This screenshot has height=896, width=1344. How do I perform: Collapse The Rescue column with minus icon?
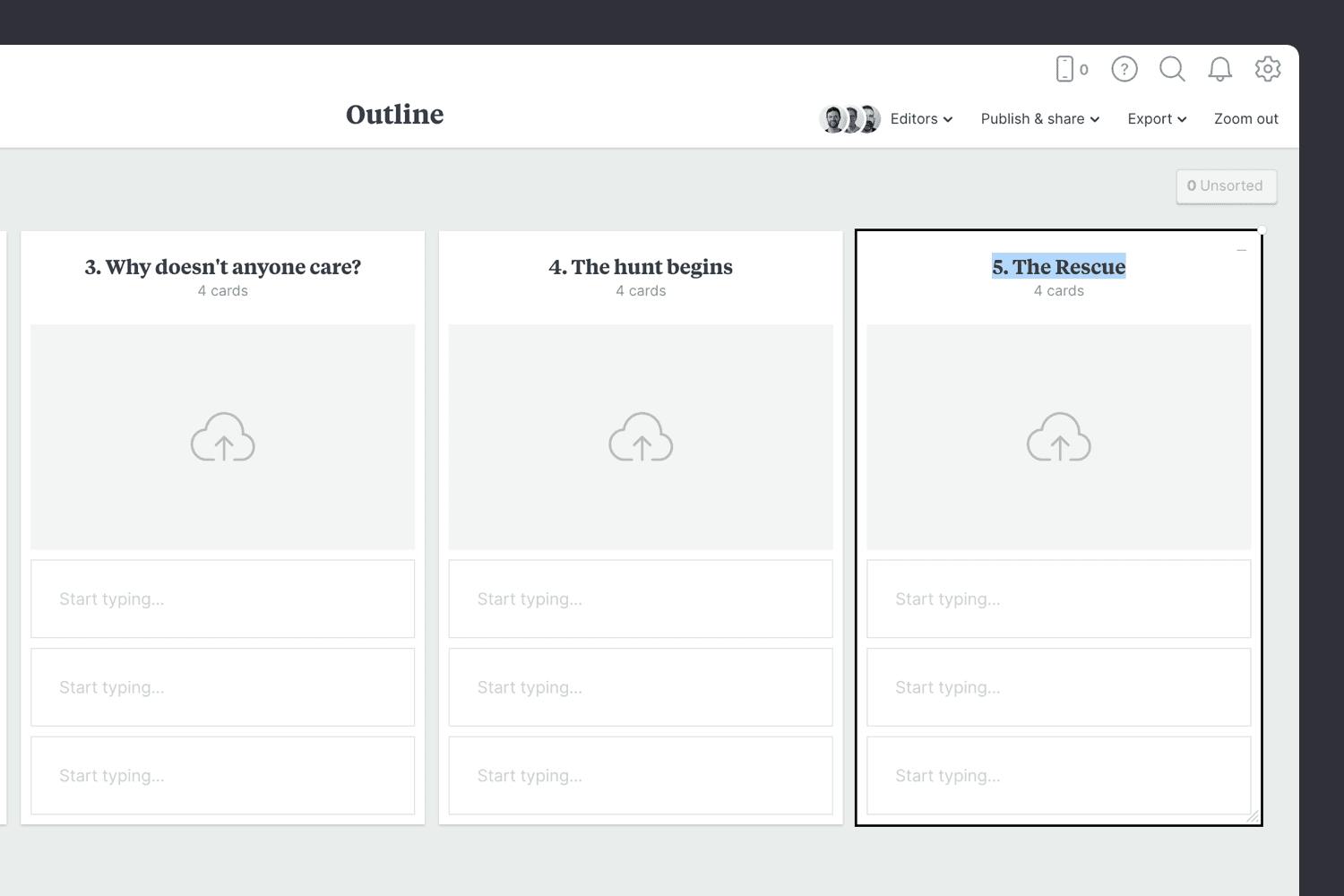click(x=1241, y=250)
